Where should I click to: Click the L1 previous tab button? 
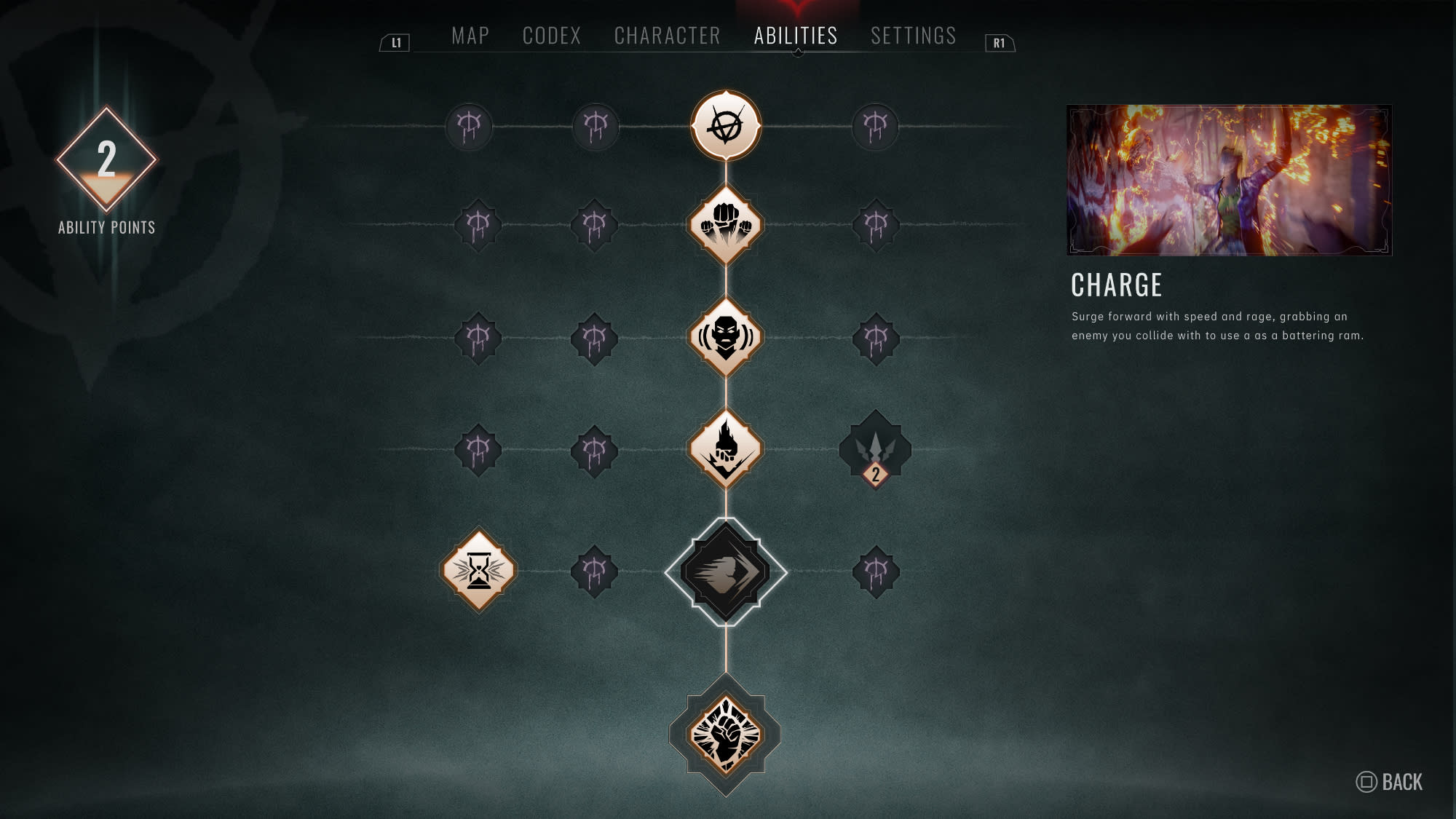click(395, 43)
